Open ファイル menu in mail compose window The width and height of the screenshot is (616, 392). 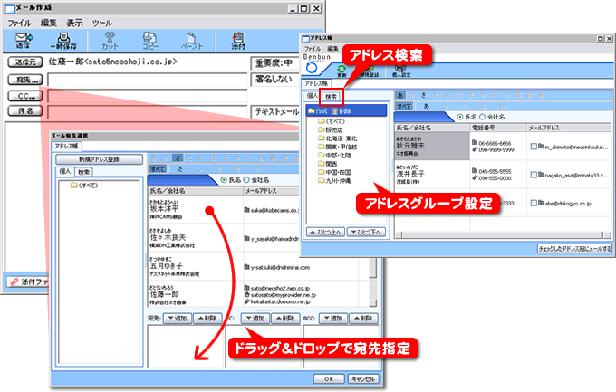point(19,23)
